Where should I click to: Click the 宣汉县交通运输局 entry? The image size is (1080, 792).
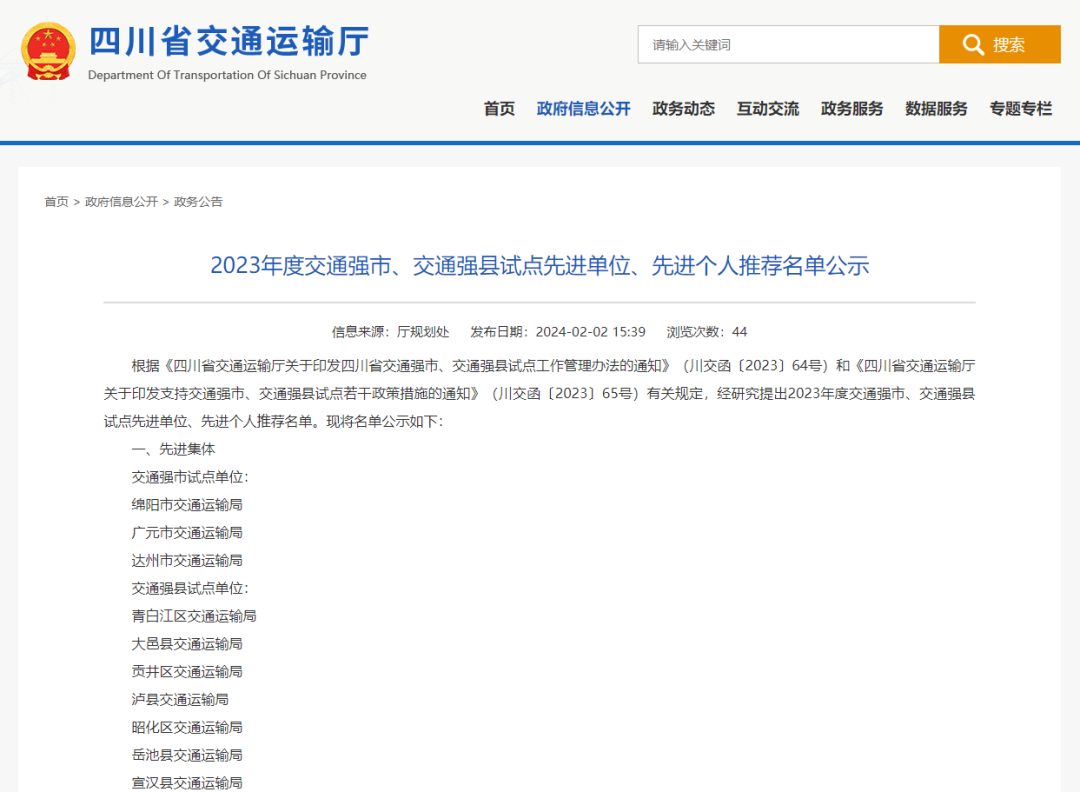pos(187,783)
